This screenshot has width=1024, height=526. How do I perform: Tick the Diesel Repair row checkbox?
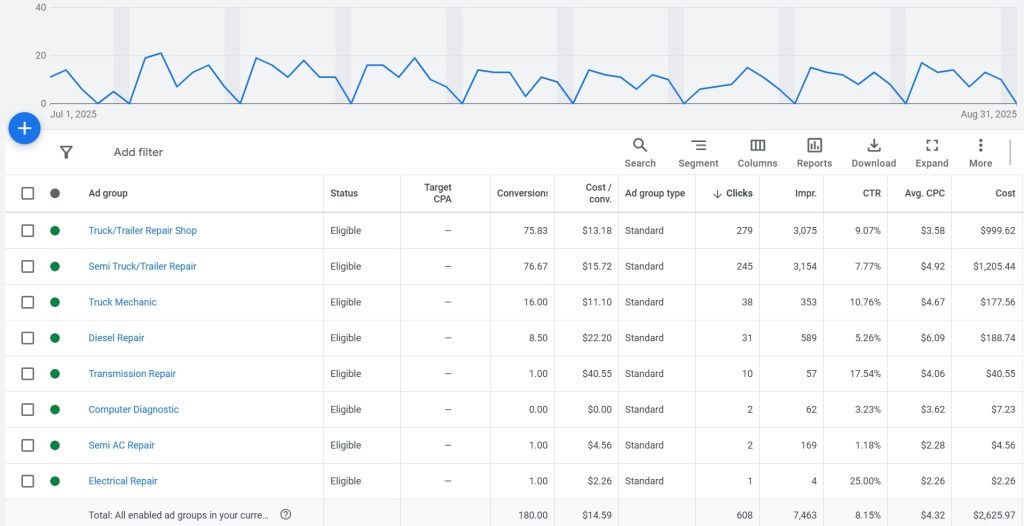click(x=28, y=338)
